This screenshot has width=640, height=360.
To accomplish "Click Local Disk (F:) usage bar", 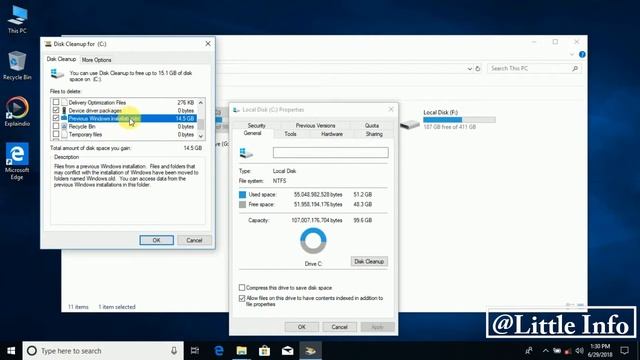I will 459,120.
